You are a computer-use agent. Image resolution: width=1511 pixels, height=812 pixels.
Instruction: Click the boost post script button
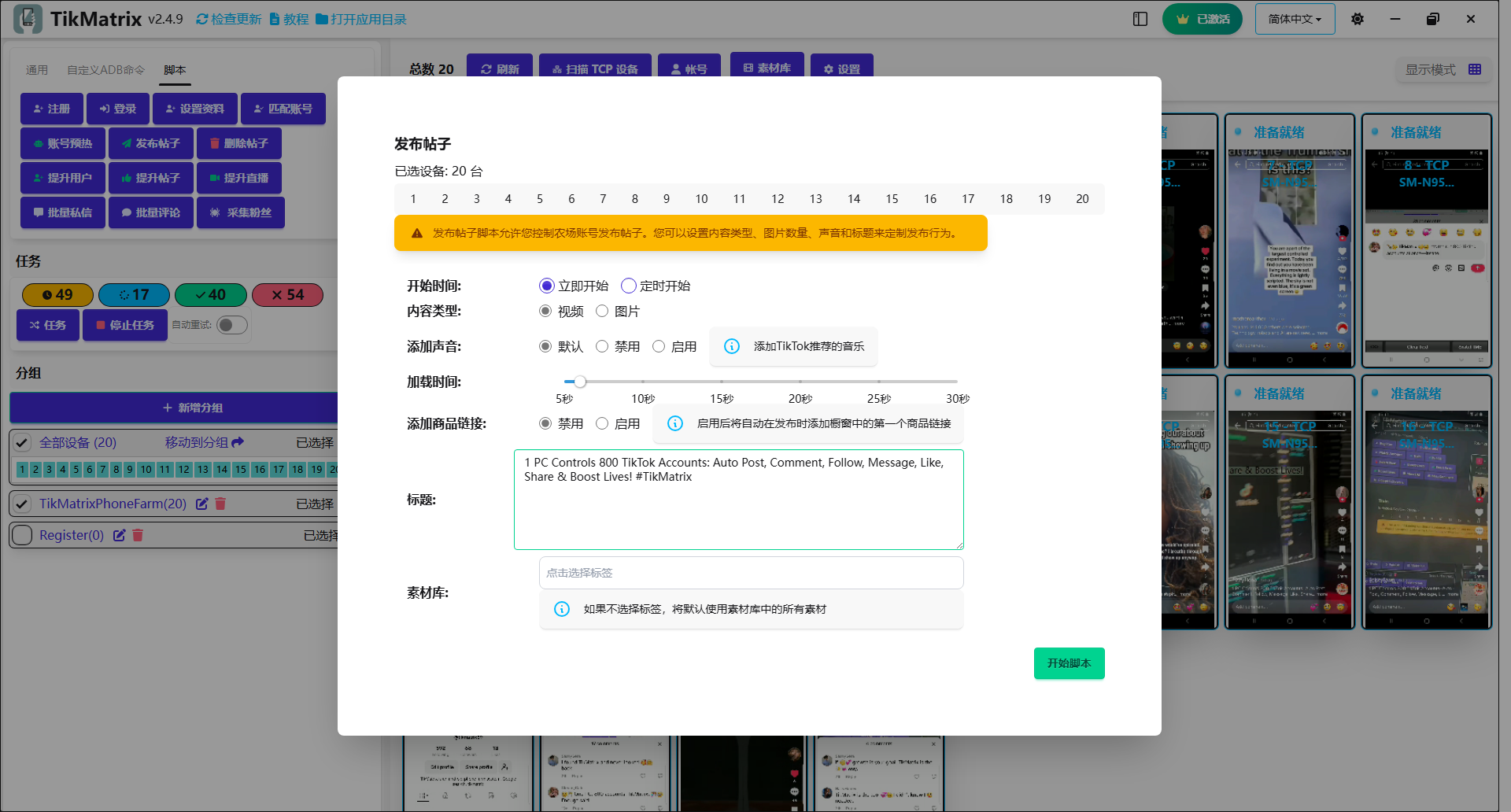pos(151,178)
